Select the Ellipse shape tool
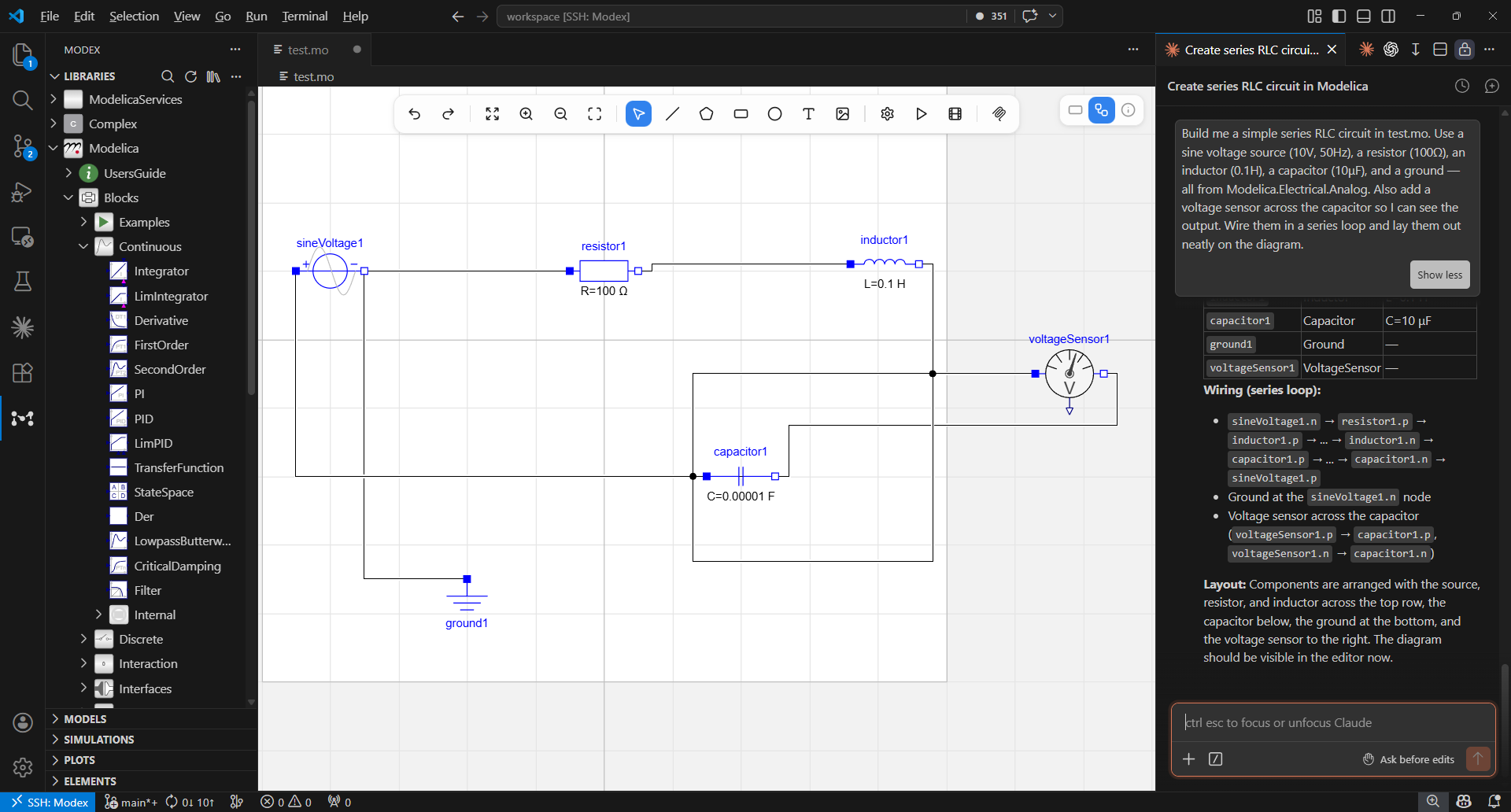Viewport: 1511px width, 812px height. [774, 113]
